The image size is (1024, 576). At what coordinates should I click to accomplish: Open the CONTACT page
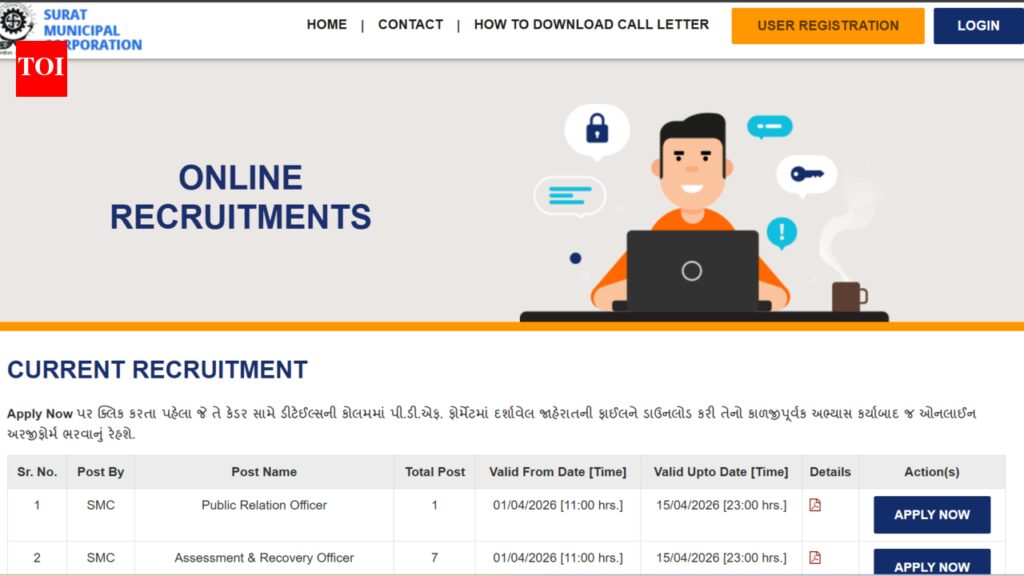coord(410,25)
